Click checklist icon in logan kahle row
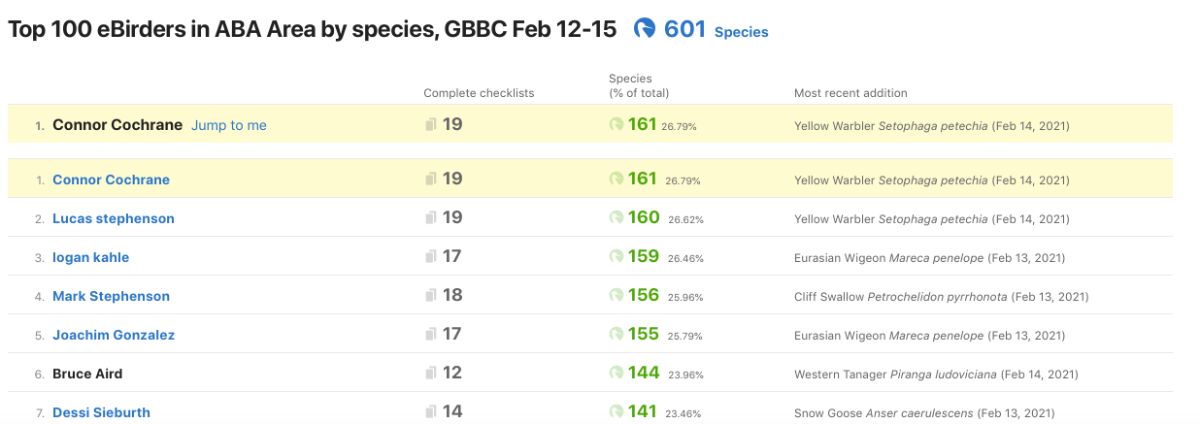The width and height of the screenshot is (1200, 424). (x=431, y=257)
